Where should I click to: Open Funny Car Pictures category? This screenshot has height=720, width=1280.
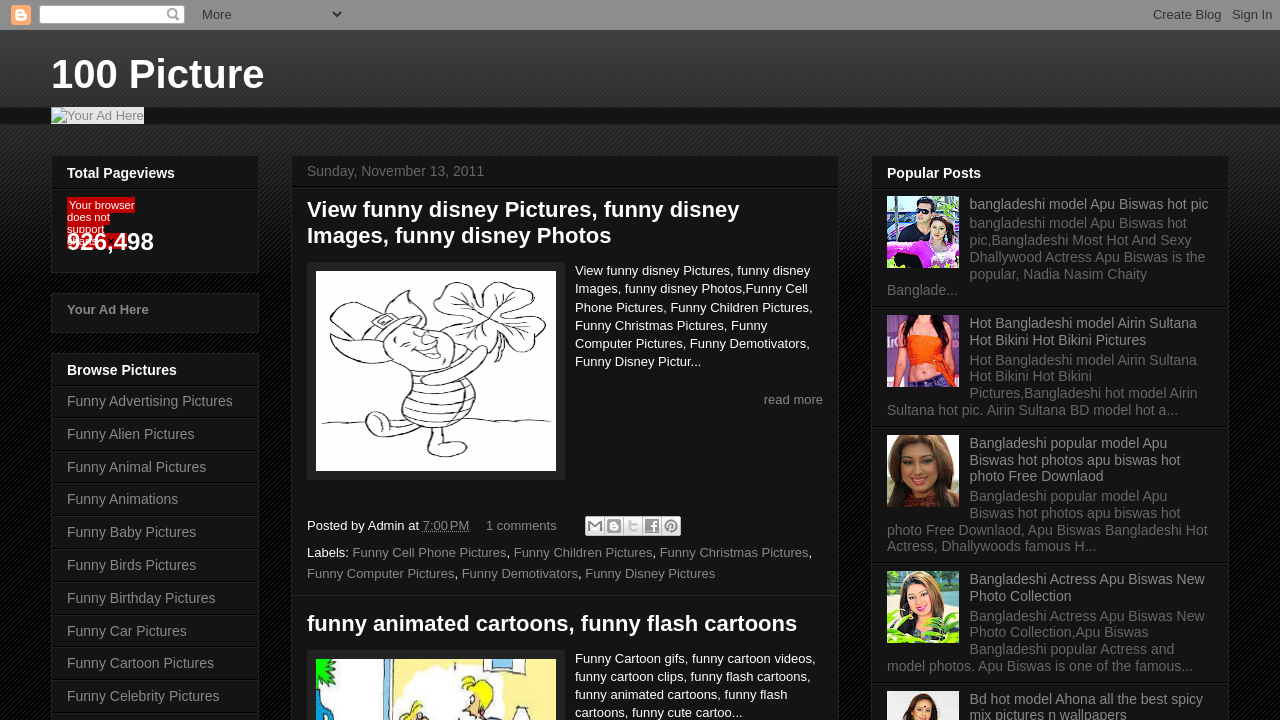pos(127,631)
